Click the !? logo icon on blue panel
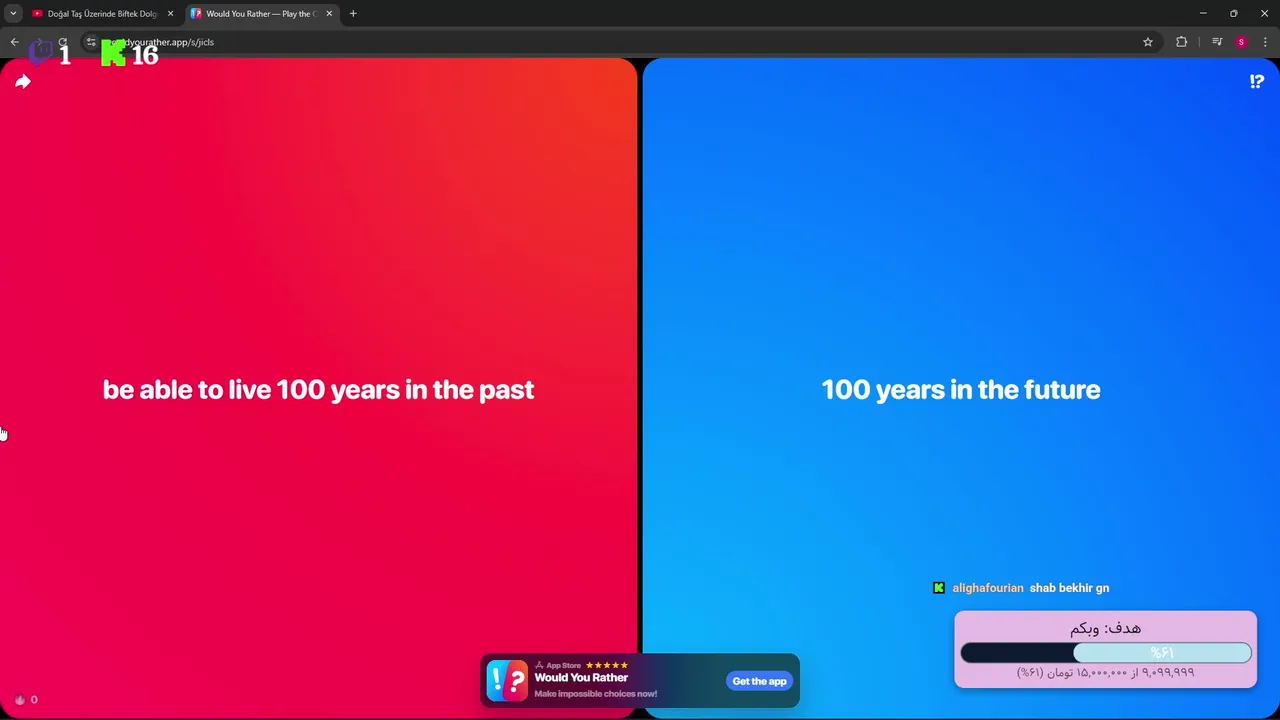This screenshot has width=1280, height=720. [1257, 82]
